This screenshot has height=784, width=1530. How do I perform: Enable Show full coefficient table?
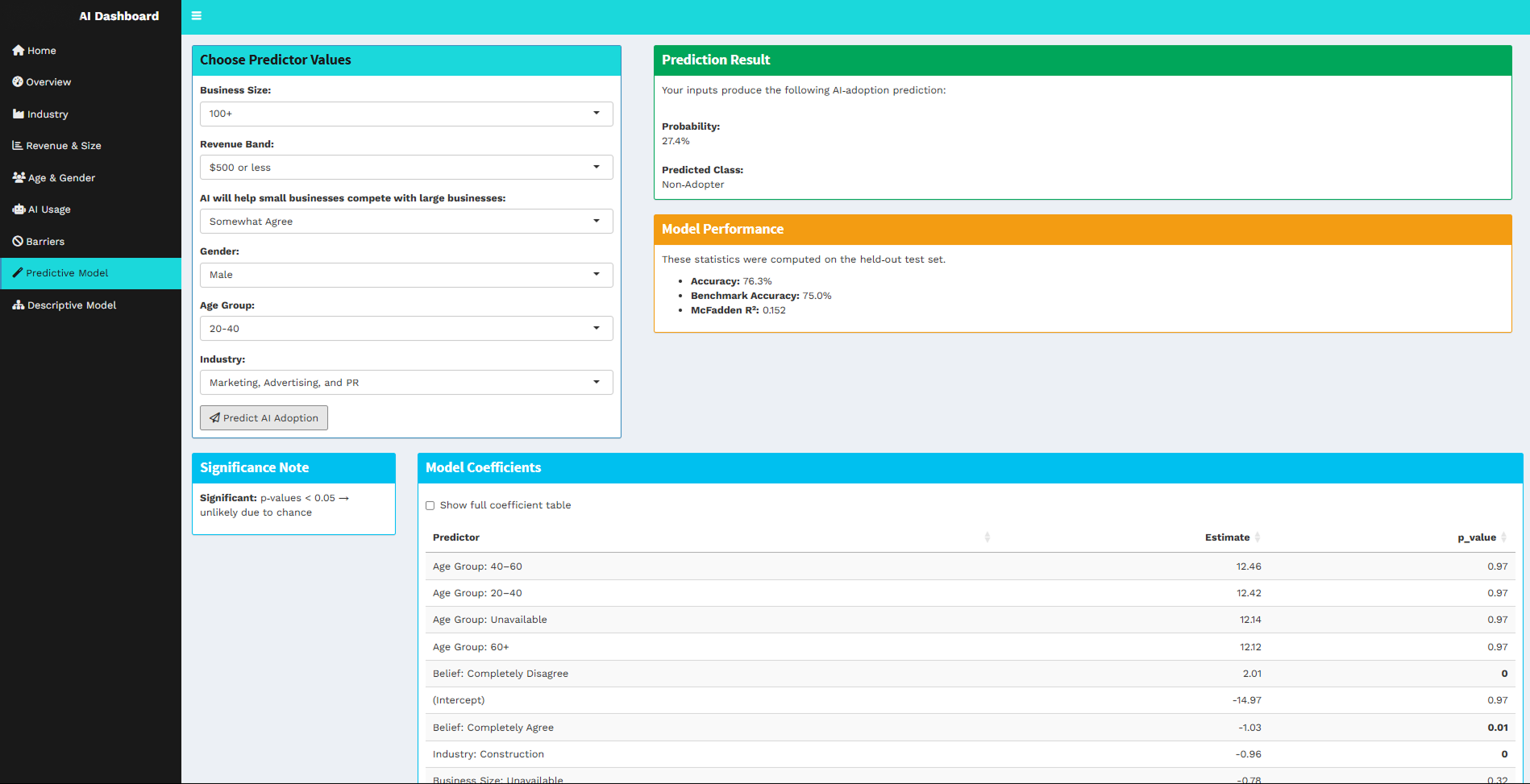click(431, 505)
